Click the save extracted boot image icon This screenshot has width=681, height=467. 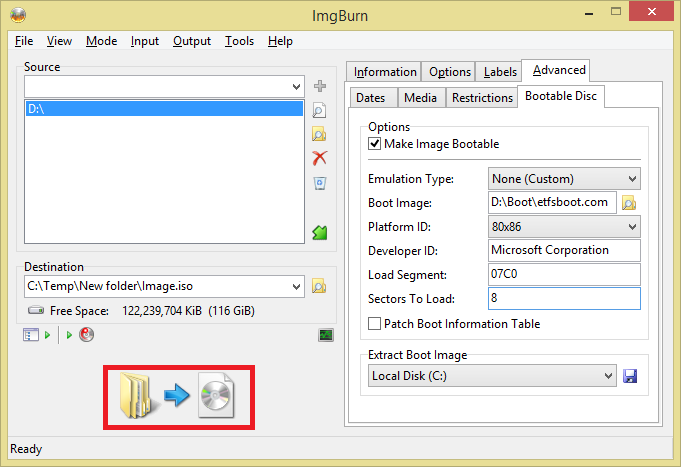[x=630, y=376]
